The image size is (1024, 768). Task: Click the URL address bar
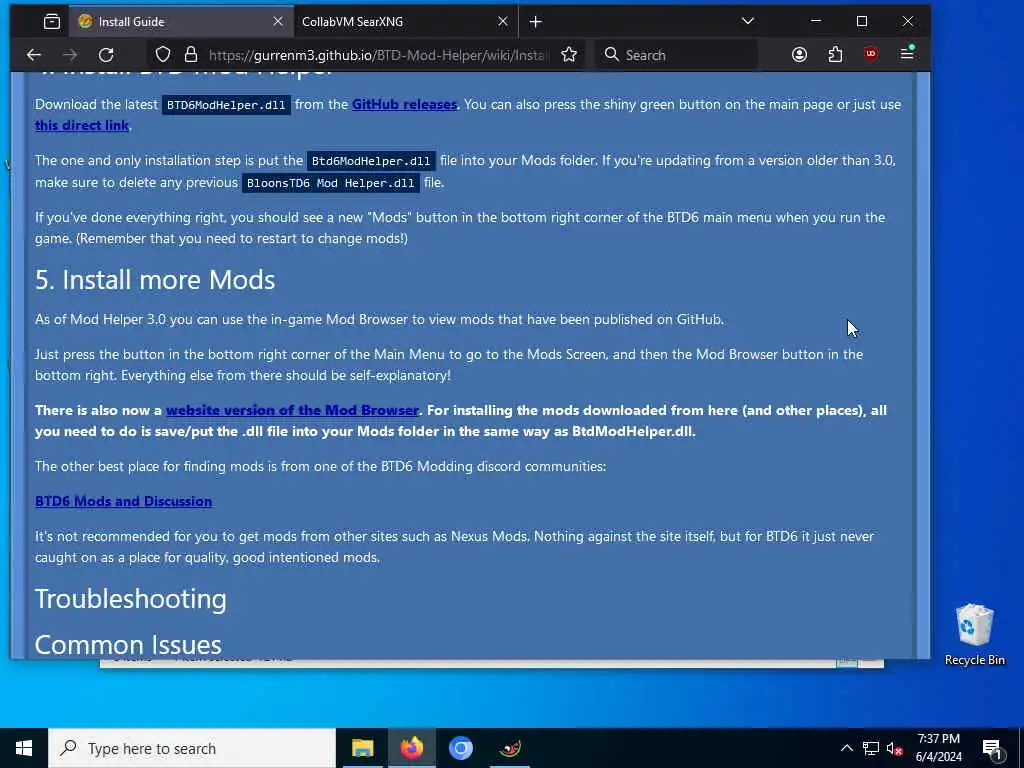point(377,55)
